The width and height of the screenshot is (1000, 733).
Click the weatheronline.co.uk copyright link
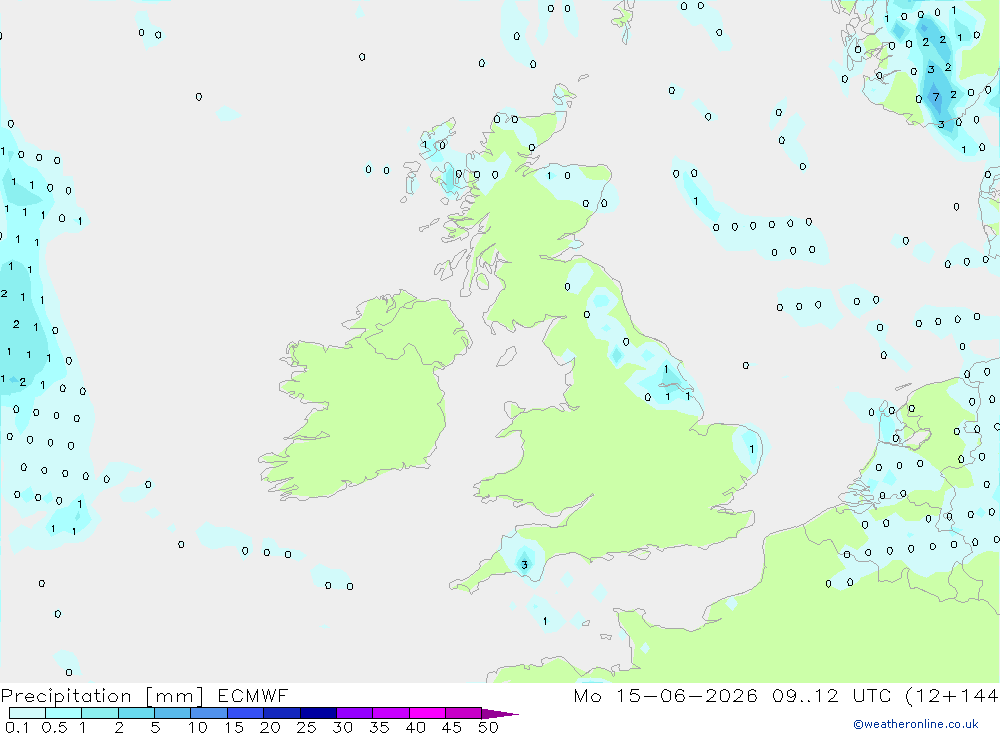point(916,724)
